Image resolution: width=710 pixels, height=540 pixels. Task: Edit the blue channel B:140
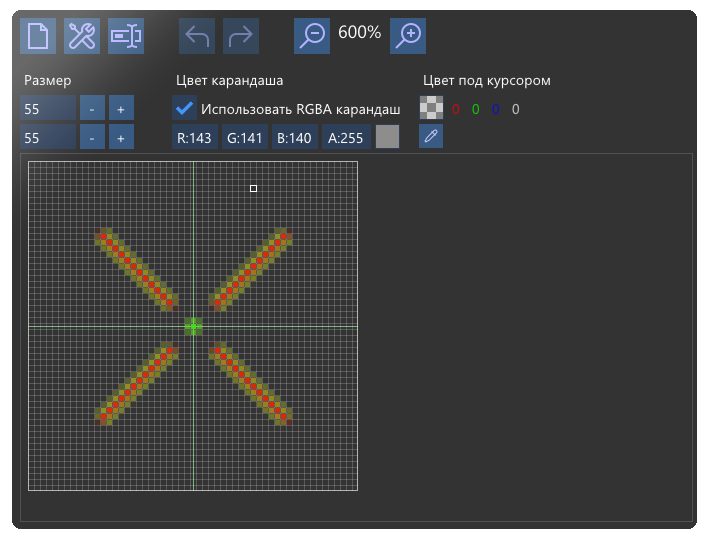point(295,137)
